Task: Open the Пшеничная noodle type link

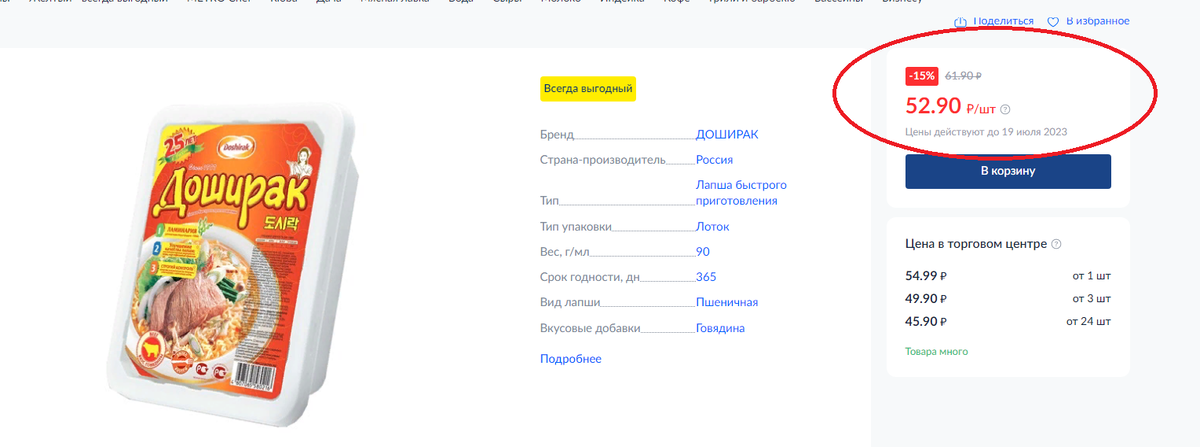Action: pos(727,302)
